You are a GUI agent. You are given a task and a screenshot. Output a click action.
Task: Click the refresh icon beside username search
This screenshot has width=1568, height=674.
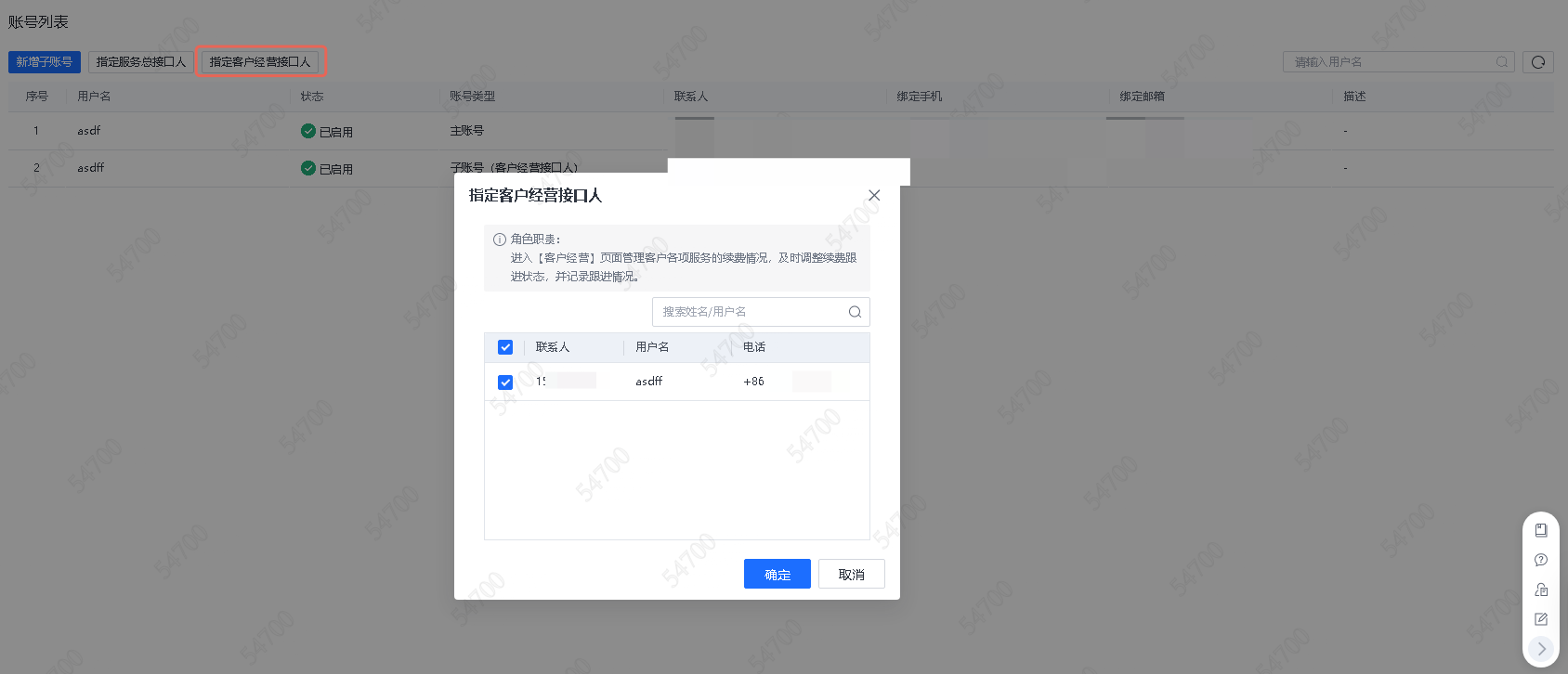pos(1538,62)
